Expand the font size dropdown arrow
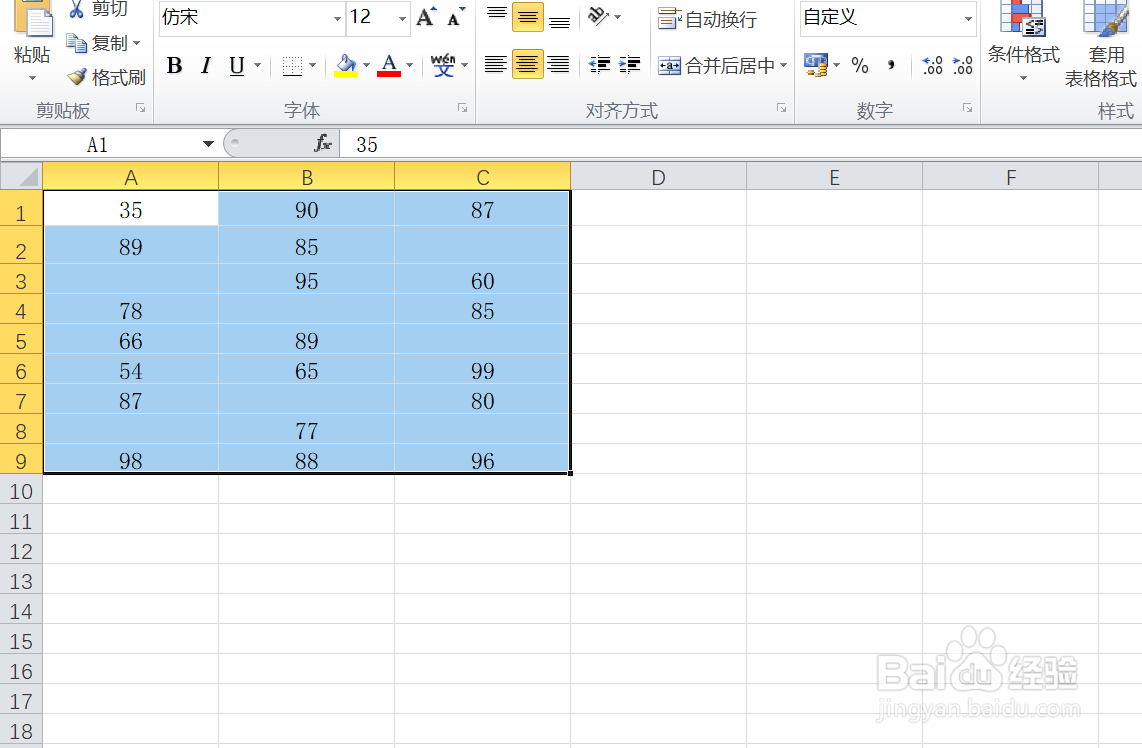The width and height of the screenshot is (1142, 748). pos(403,18)
